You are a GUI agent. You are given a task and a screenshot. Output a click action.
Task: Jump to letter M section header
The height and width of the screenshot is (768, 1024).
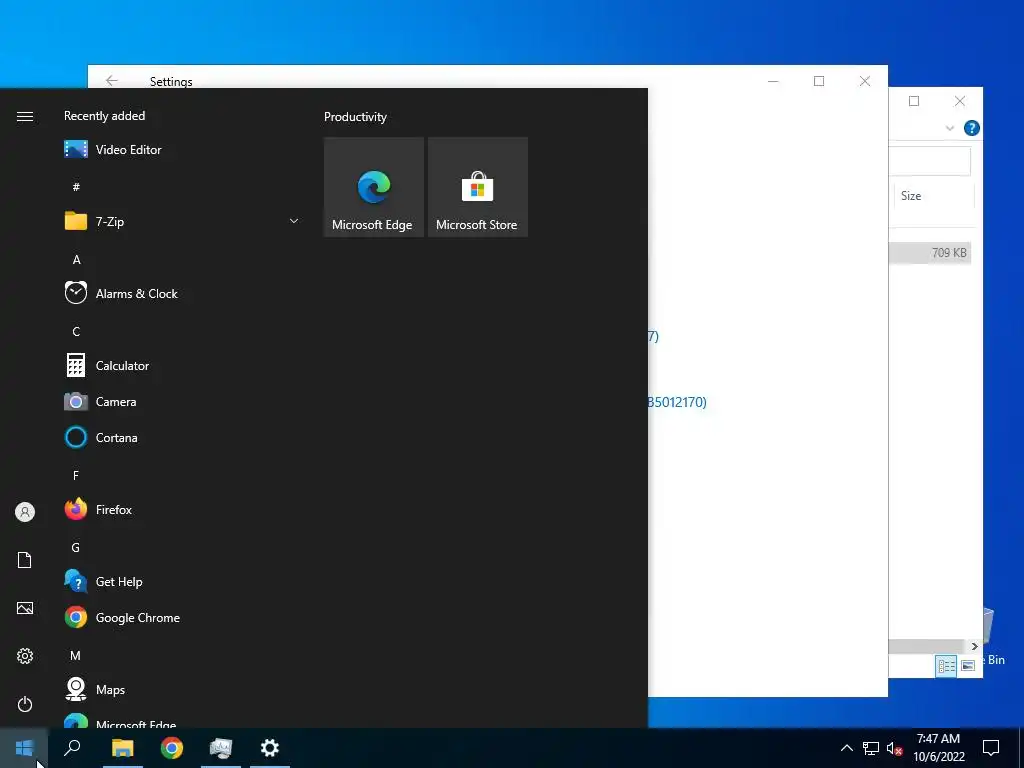pyautogui.click(x=76, y=656)
